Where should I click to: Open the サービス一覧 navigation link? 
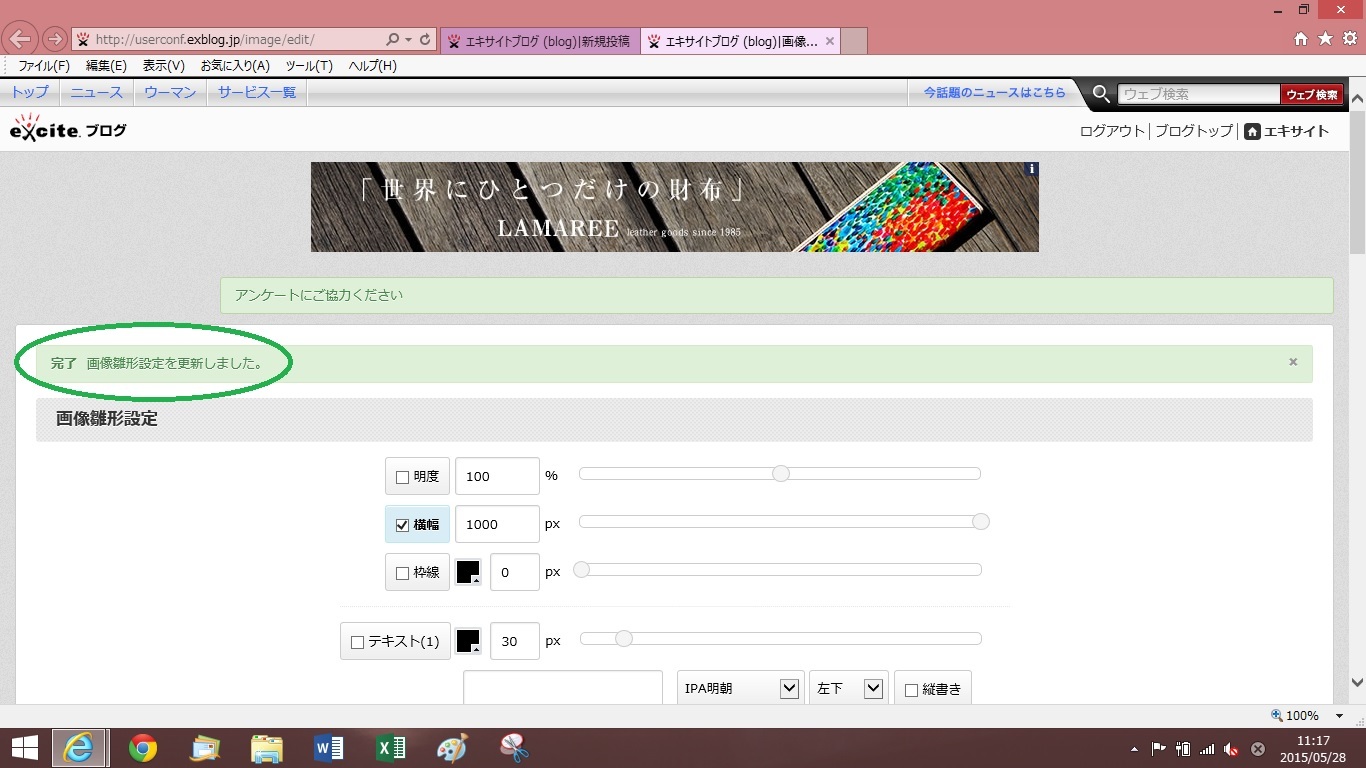pos(257,92)
